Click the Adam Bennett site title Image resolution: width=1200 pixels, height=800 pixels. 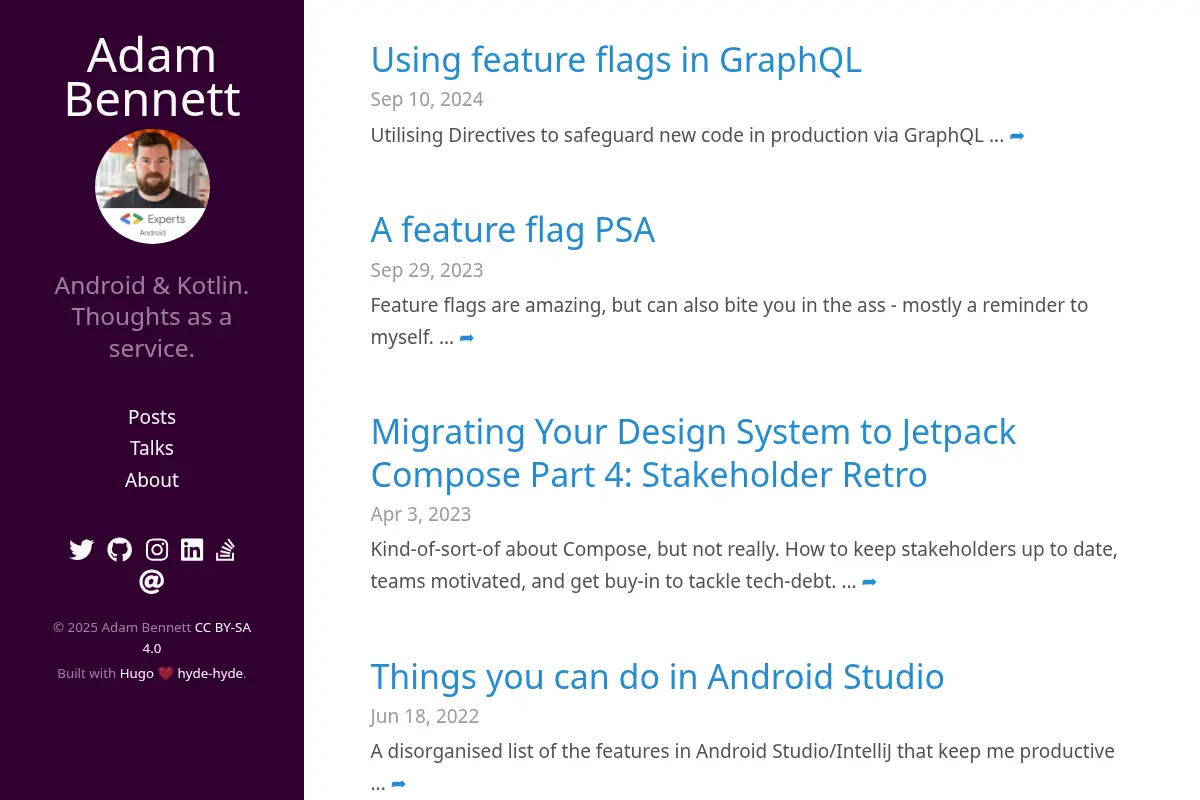[x=152, y=77]
